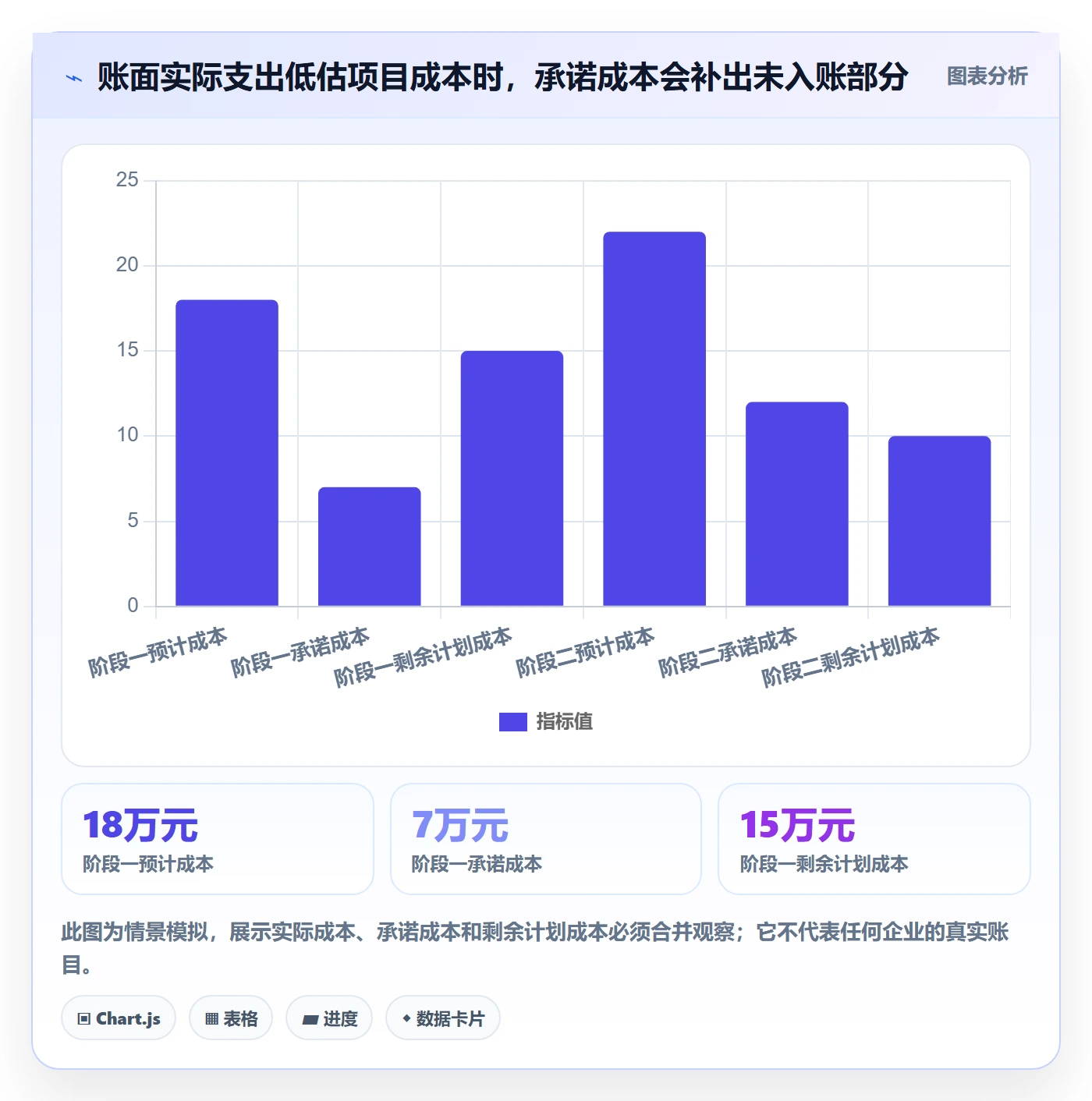Click the description text starting 此图为情景模拟
Image resolution: width=1092 pixels, height=1101 pixels.
click(x=536, y=948)
